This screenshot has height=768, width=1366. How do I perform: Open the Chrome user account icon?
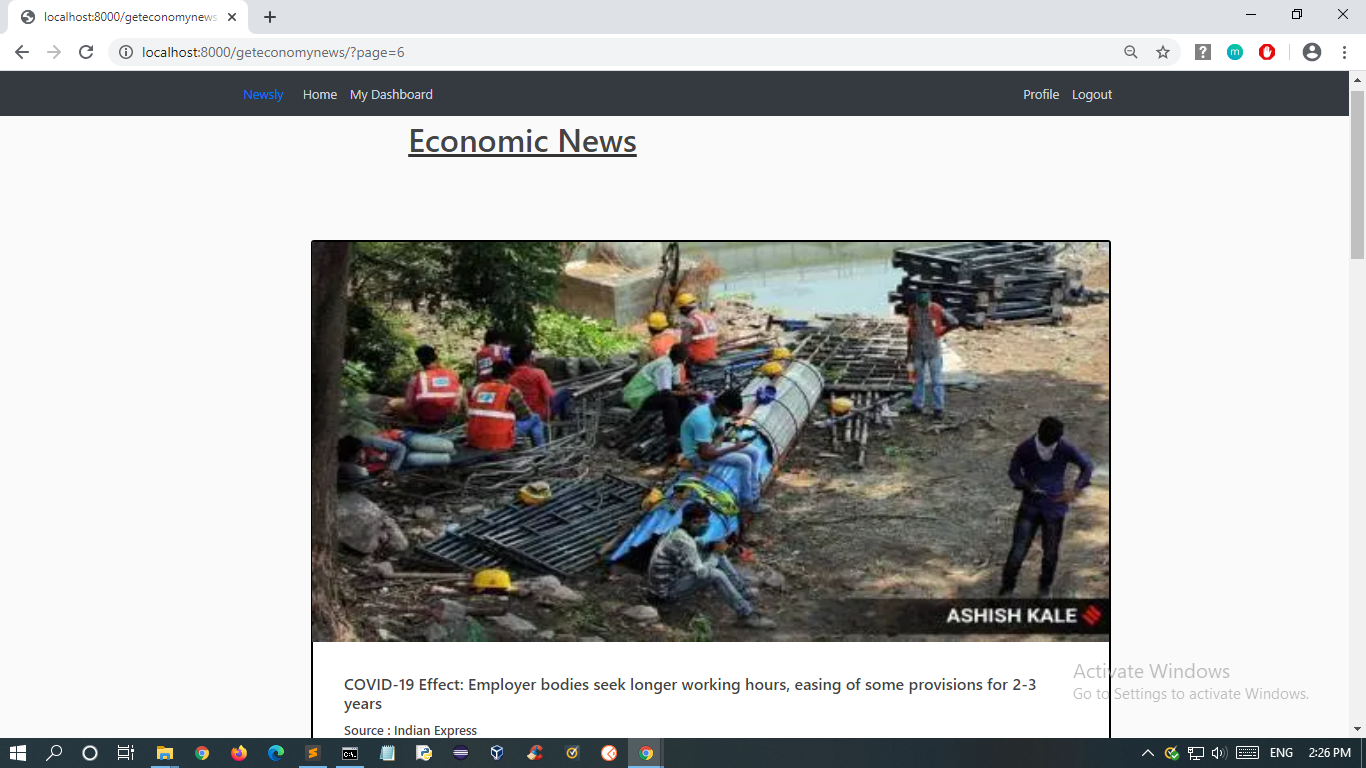pyautogui.click(x=1312, y=52)
